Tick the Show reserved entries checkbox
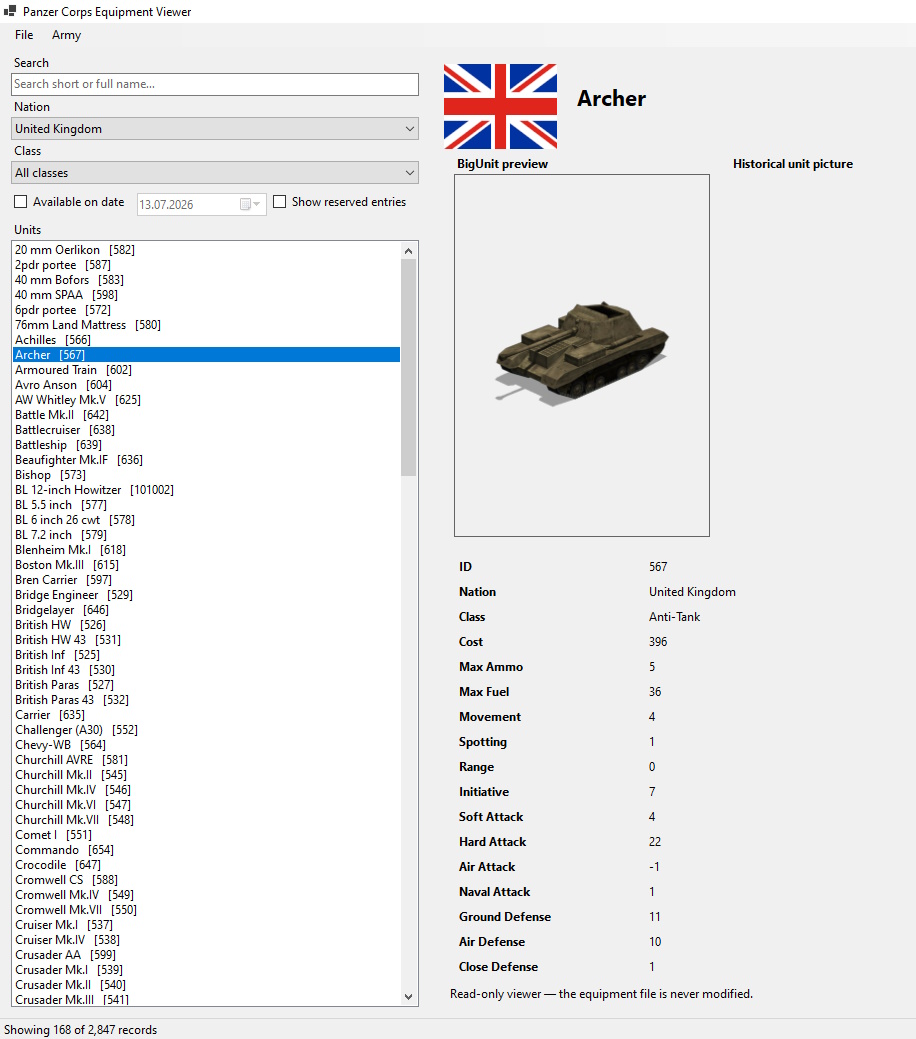Image resolution: width=916 pixels, height=1039 pixels. point(280,201)
